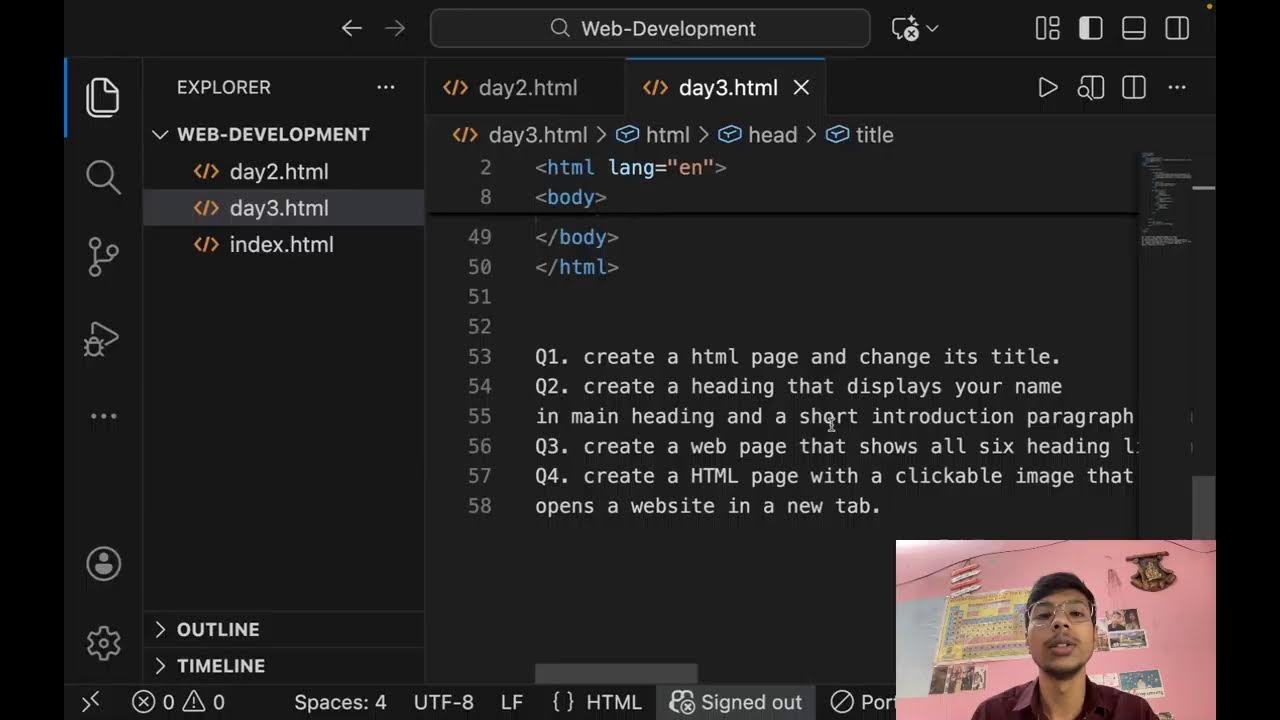Open changes compare icon in editor toolbar
This screenshot has height=720, width=1280.
click(1090, 87)
